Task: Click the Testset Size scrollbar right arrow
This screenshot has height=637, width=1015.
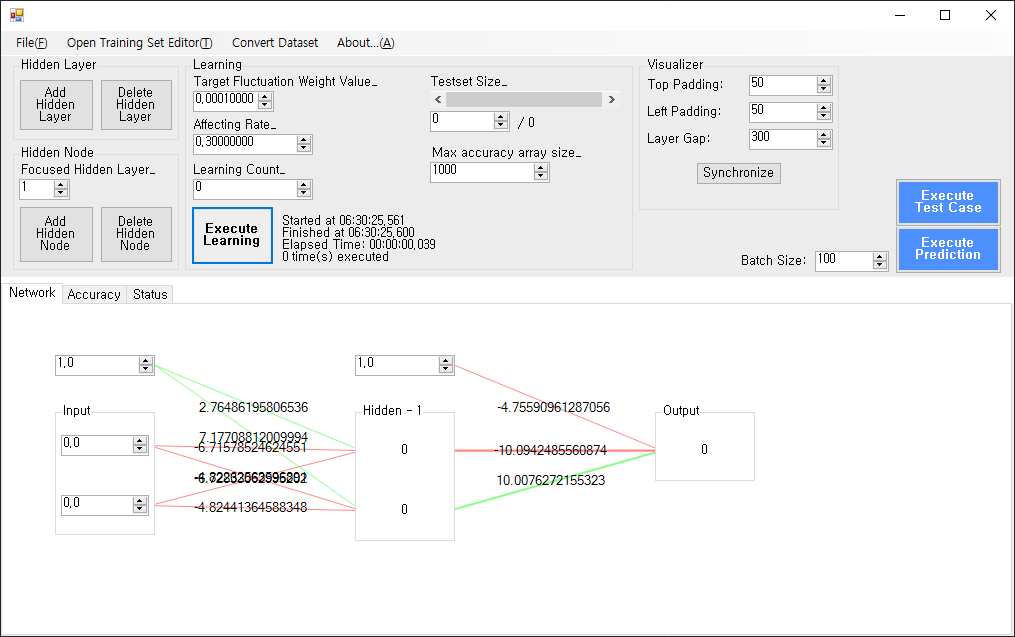Action: pos(610,100)
